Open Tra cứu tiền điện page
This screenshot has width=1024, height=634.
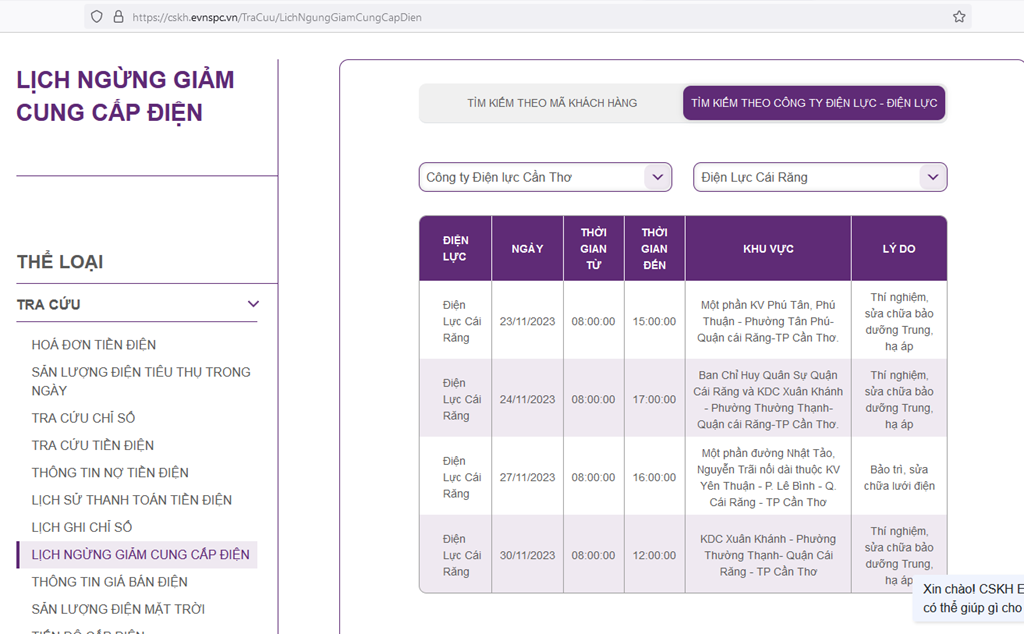point(93,445)
